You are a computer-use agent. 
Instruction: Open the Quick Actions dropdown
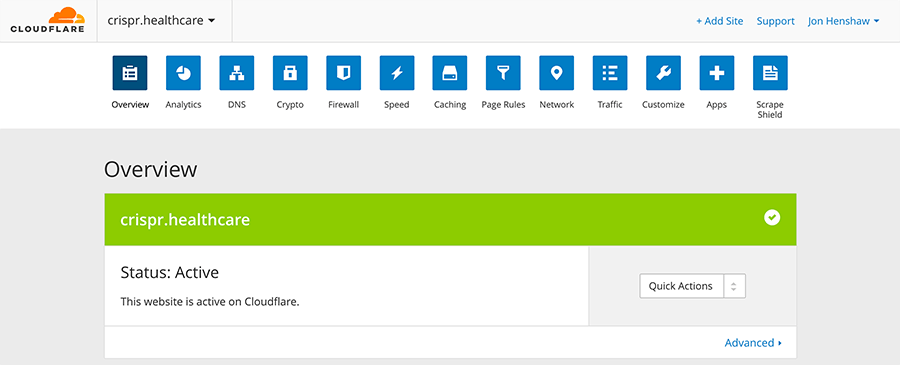(692, 286)
